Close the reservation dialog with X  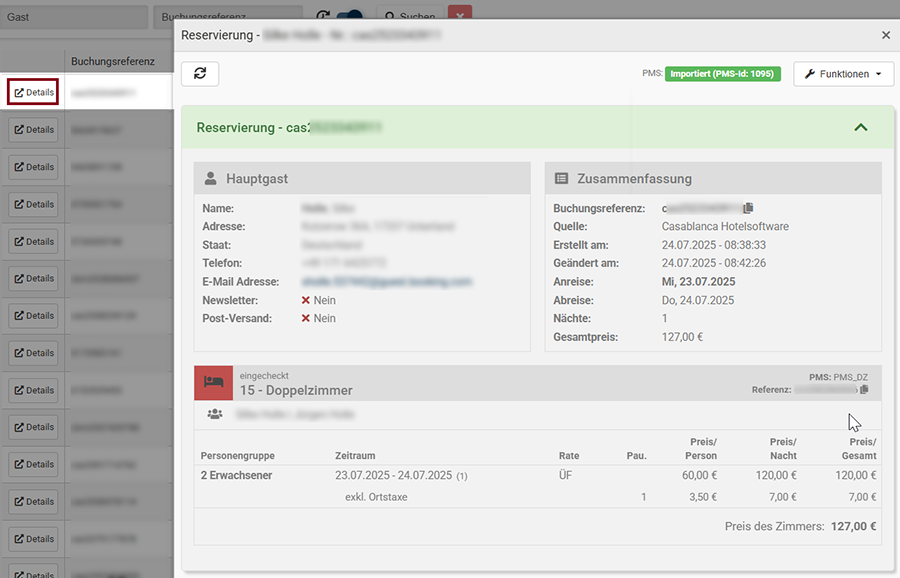[x=885, y=35]
